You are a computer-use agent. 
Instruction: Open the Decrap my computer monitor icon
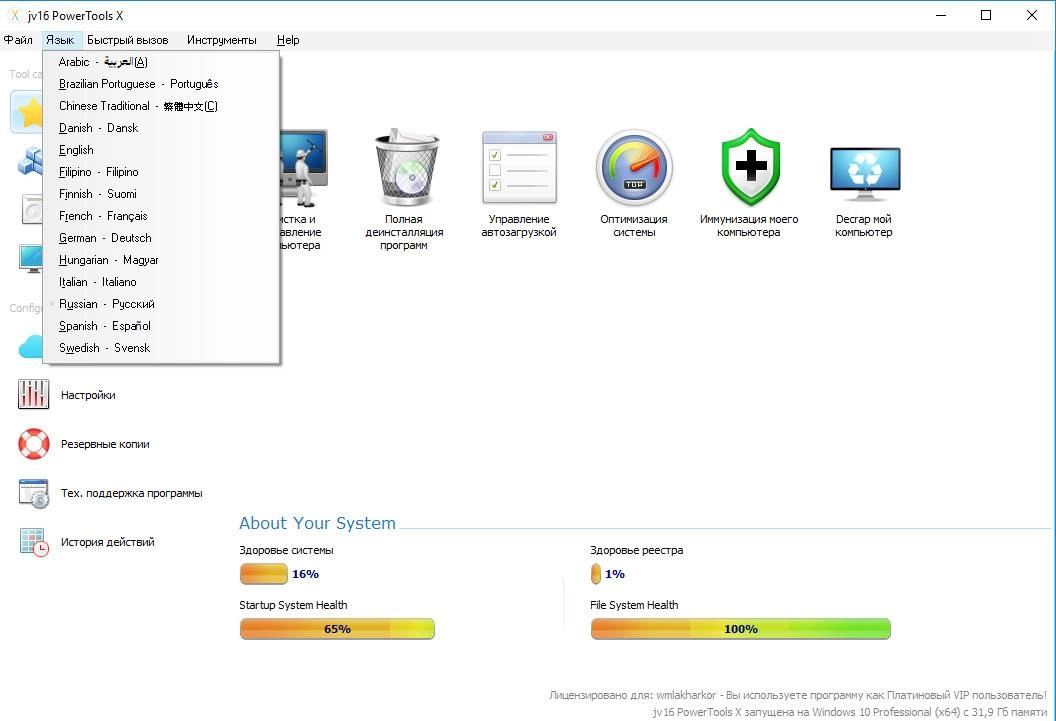865,173
